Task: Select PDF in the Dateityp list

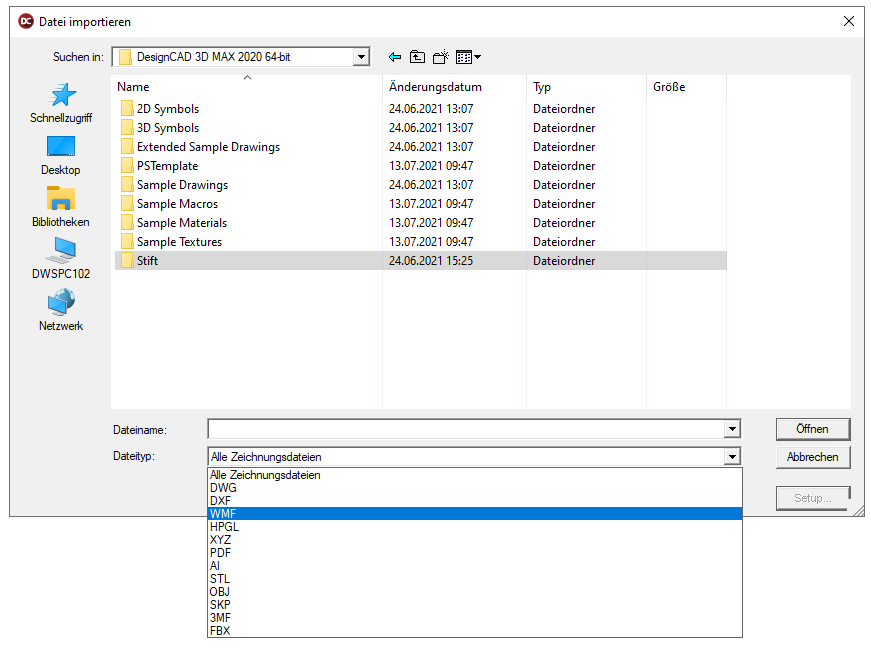Action: point(221,553)
